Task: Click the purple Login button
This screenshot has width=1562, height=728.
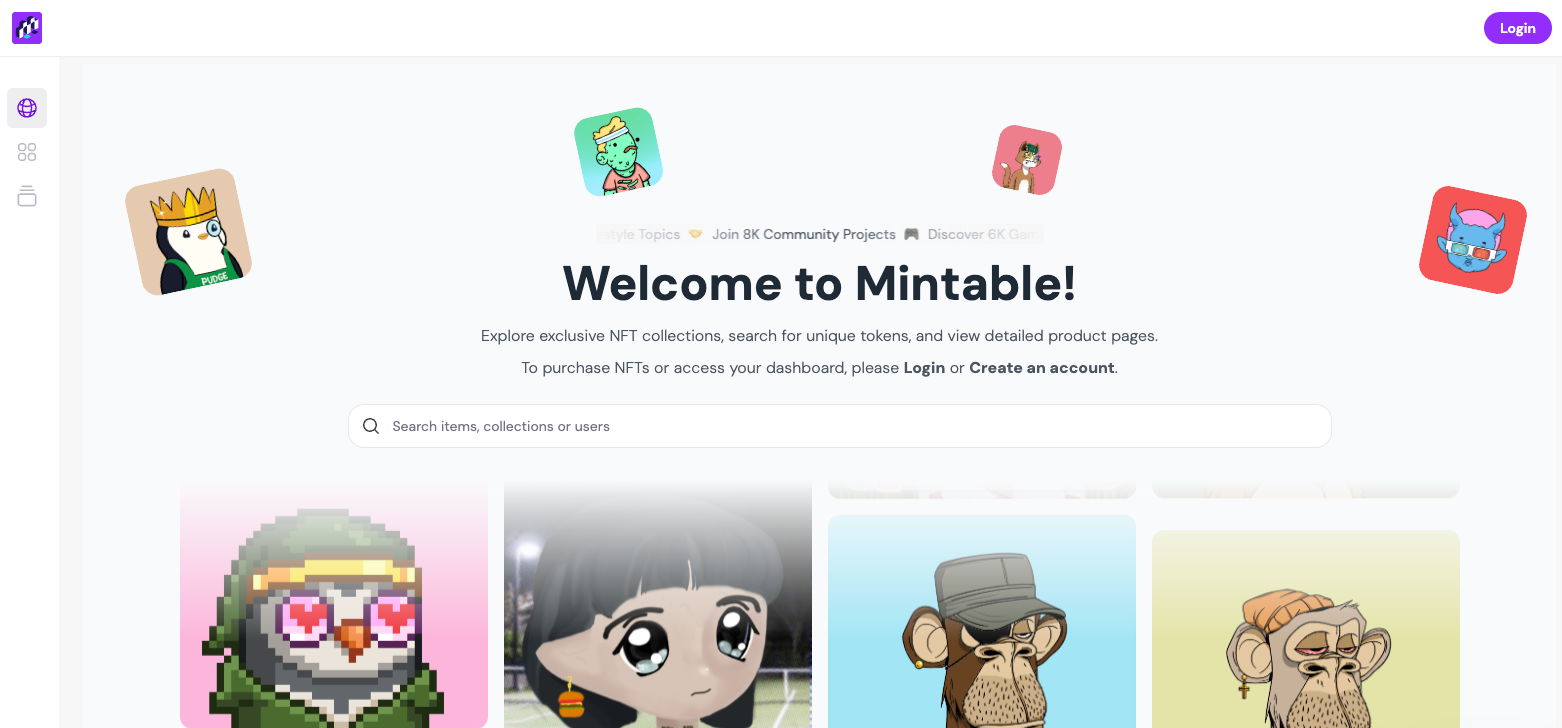Action: 1517,28
